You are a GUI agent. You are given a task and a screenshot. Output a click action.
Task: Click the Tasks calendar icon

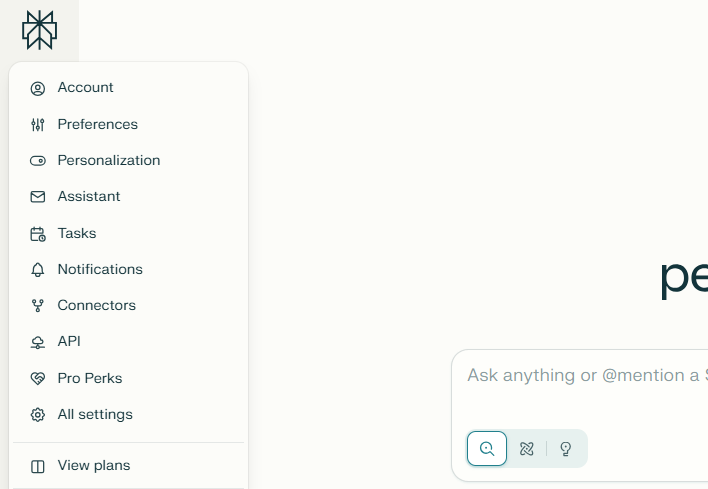pos(38,234)
